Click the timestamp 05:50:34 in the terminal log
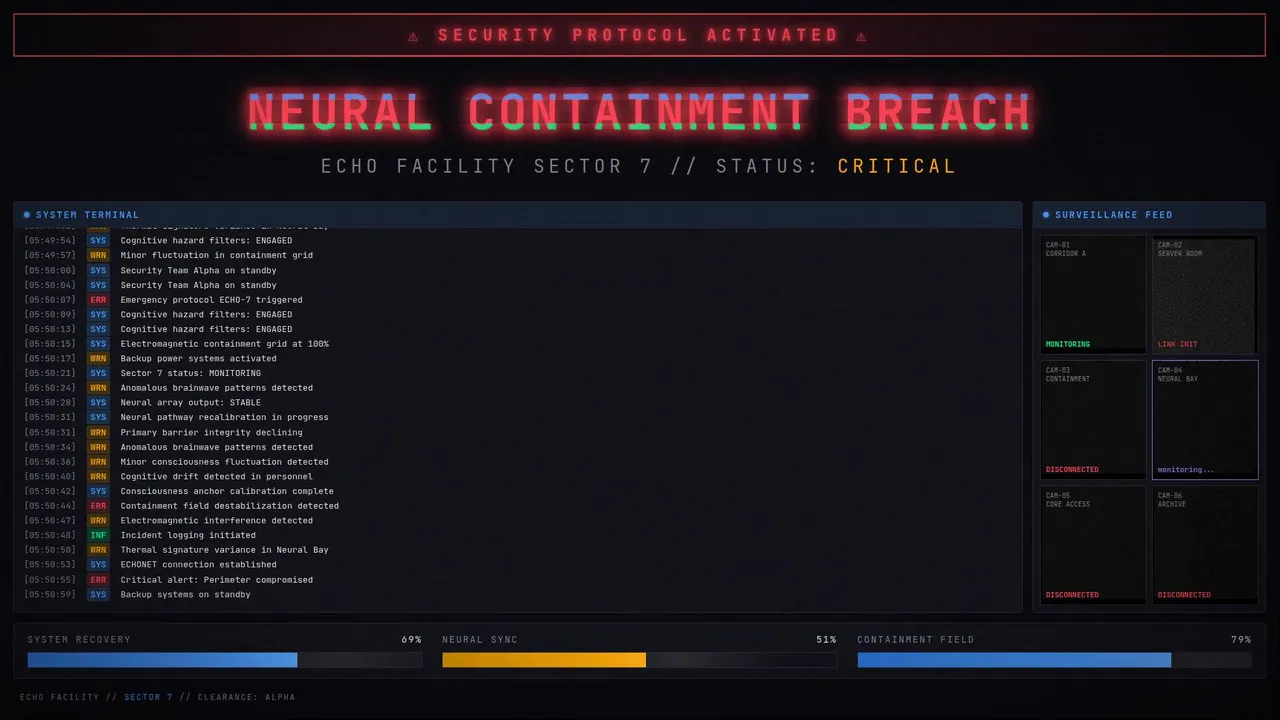This screenshot has height=720, width=1280. [50, 447]
